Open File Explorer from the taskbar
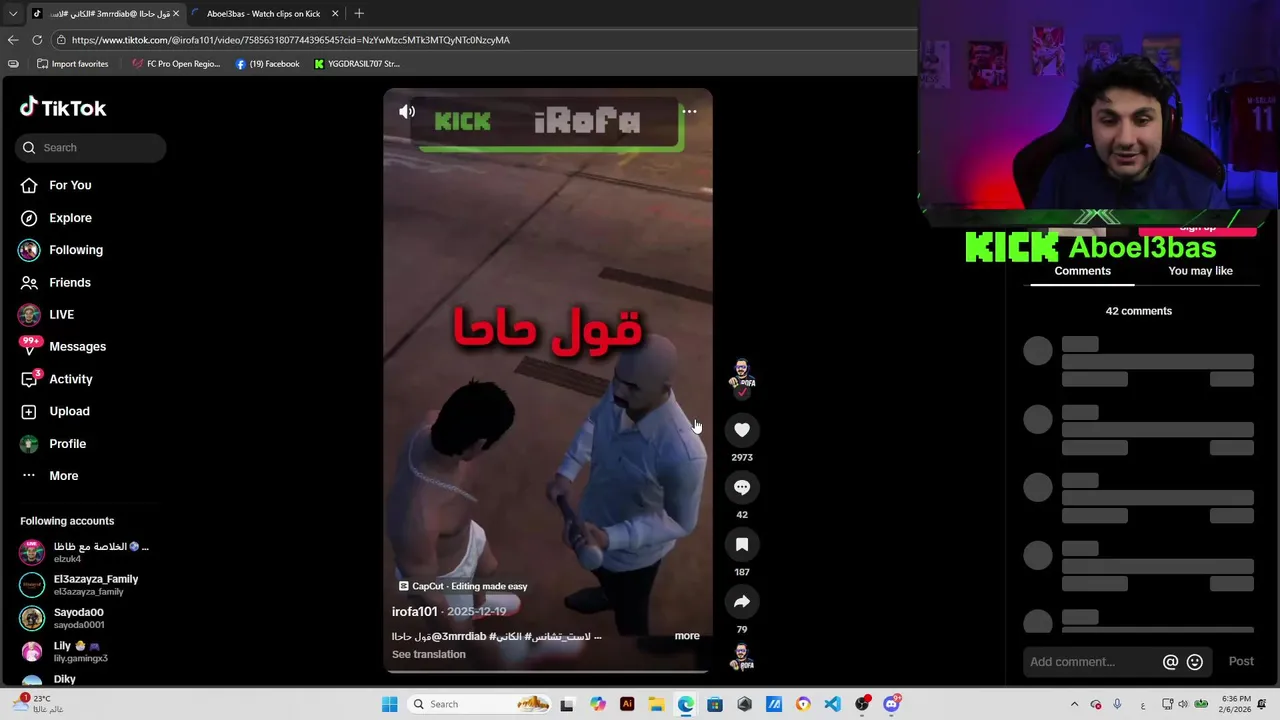 point(656,704)
